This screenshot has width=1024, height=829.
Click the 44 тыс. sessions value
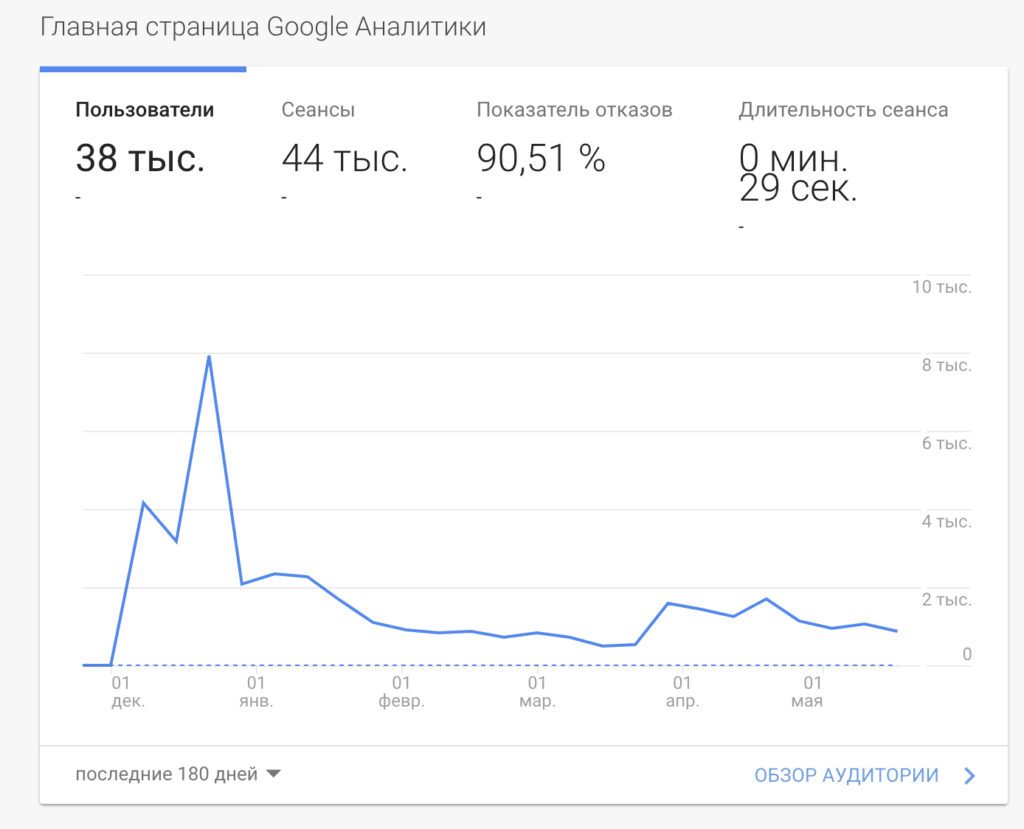(x=344, y=158)
